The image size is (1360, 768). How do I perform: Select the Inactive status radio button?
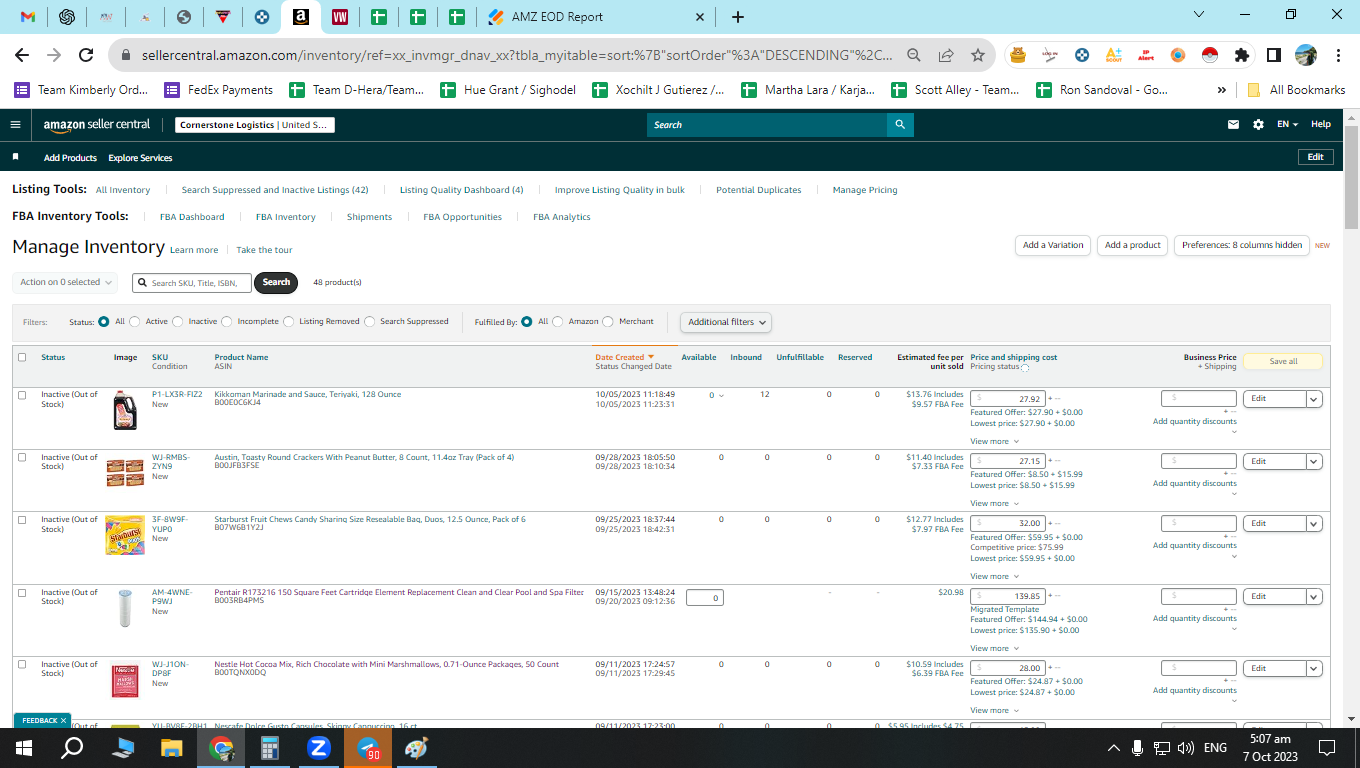[x=178, y=322]
